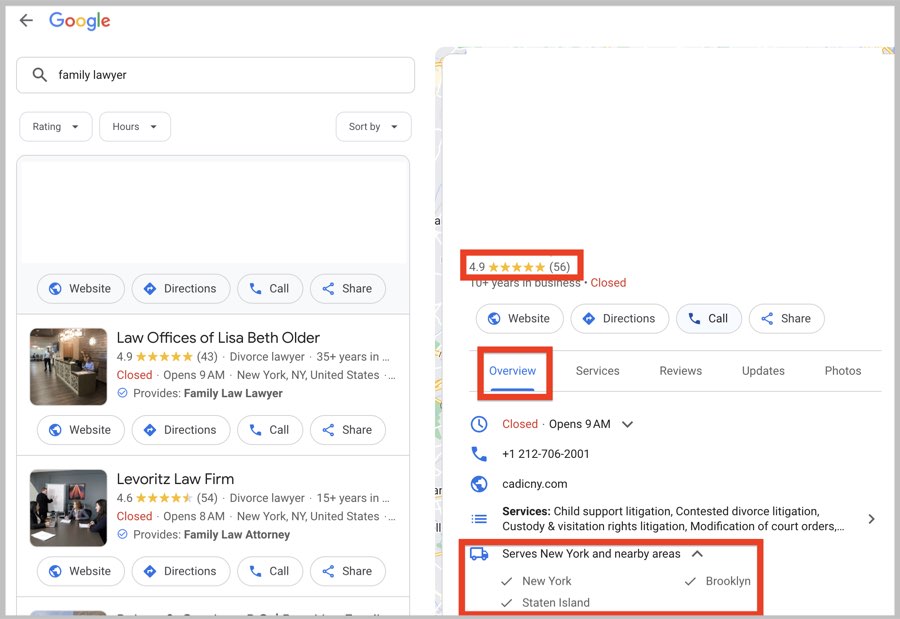
Task: Share the Levoritz Law Firm listing
Action: click(348, 571)
